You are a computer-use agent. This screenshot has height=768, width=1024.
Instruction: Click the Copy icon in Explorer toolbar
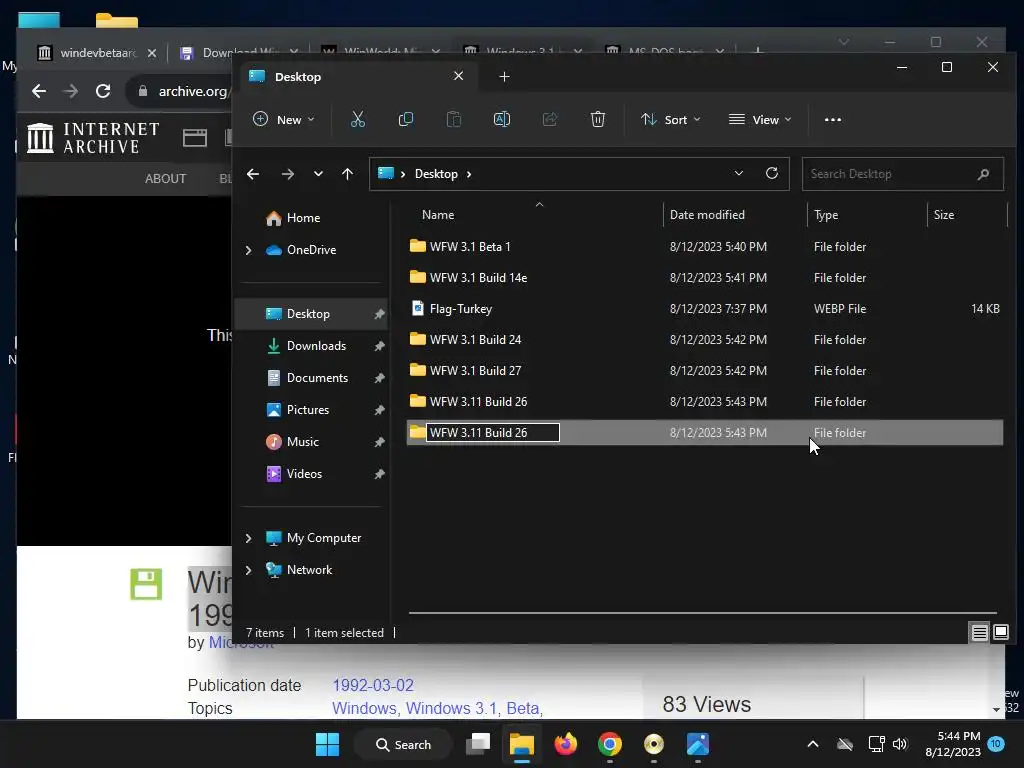(x=406, y=120)
